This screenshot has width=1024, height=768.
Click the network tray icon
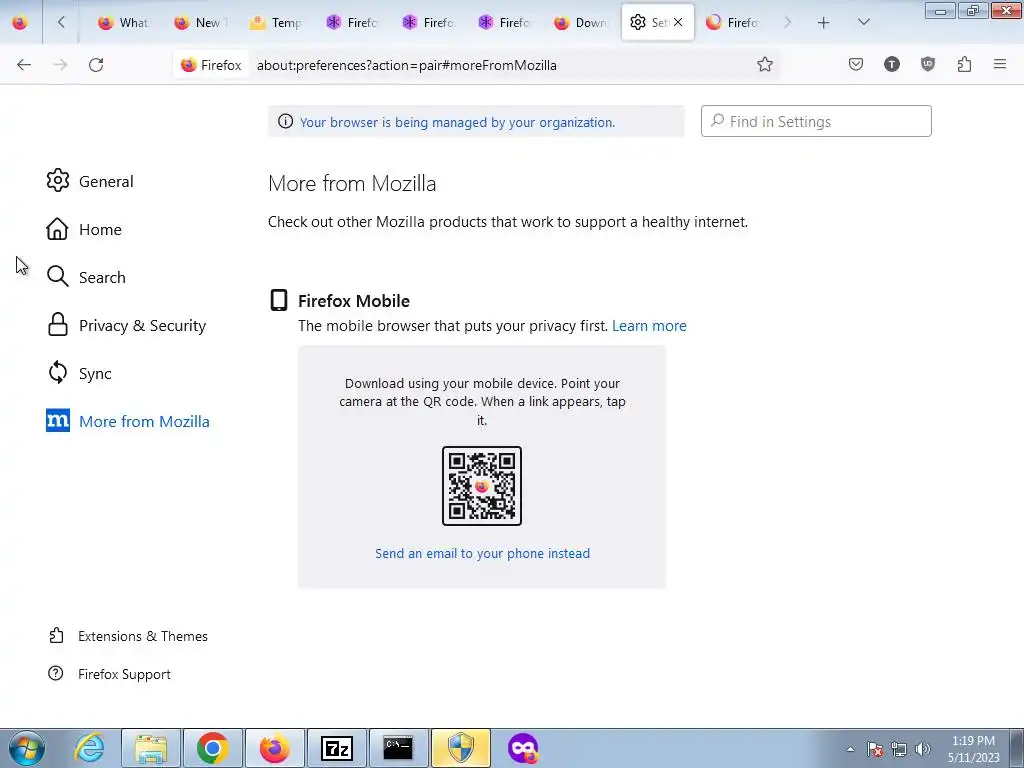pos(899,749)
